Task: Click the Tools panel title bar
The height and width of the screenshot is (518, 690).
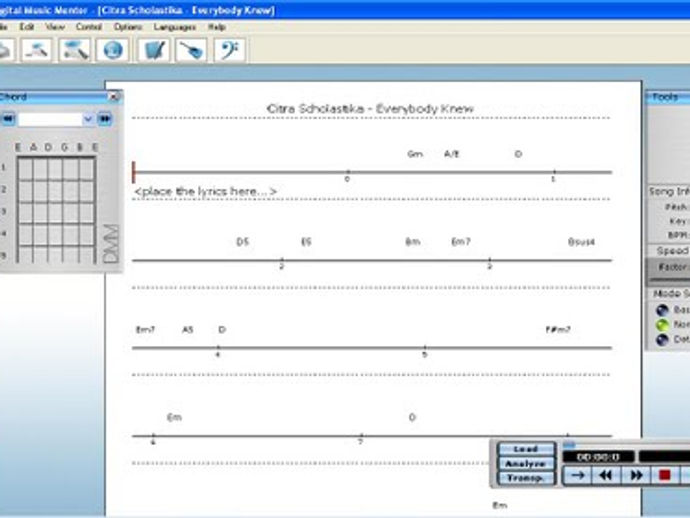Action: (668, 97)
